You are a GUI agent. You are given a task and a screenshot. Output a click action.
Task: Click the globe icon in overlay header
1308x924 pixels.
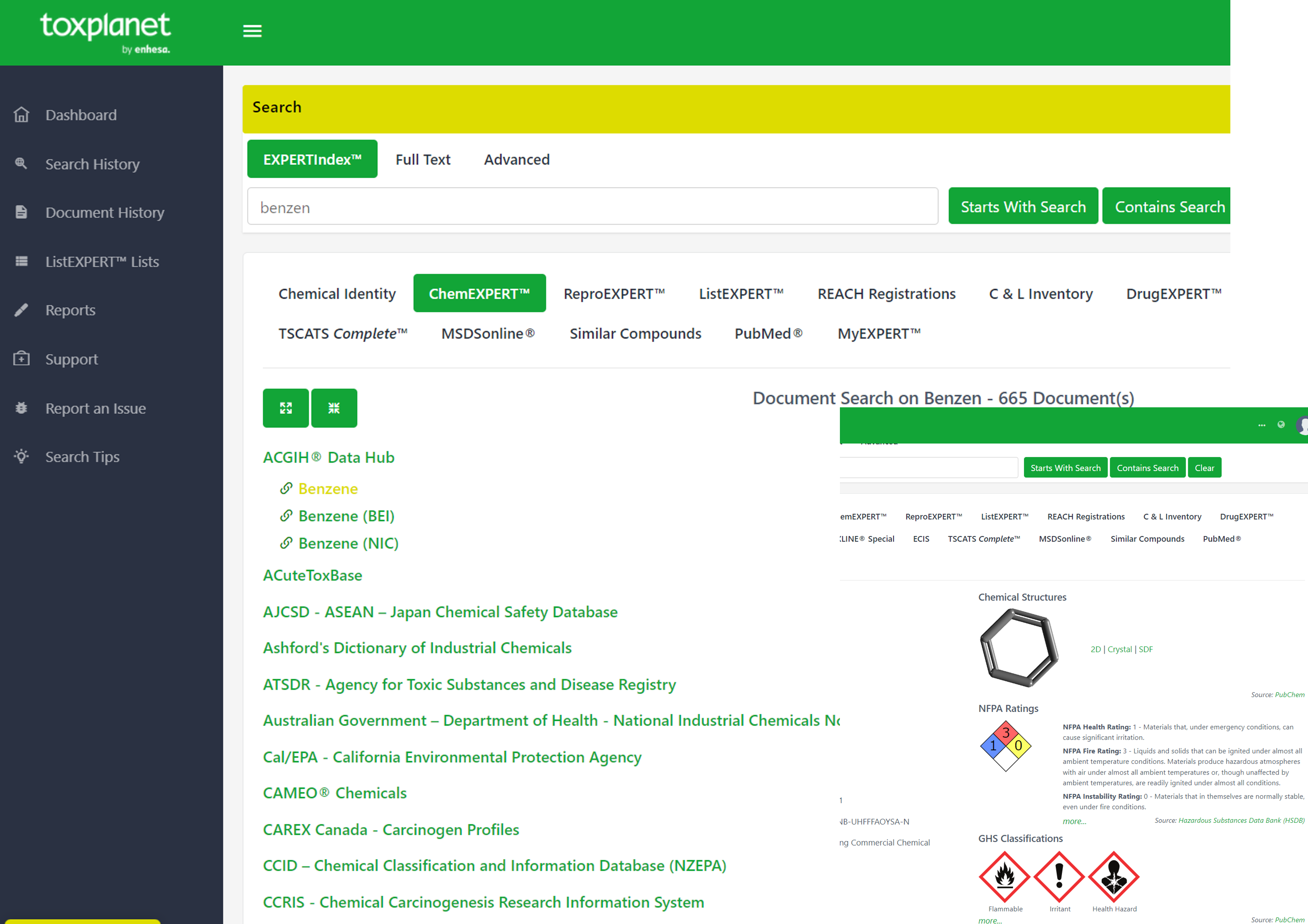1281,424
